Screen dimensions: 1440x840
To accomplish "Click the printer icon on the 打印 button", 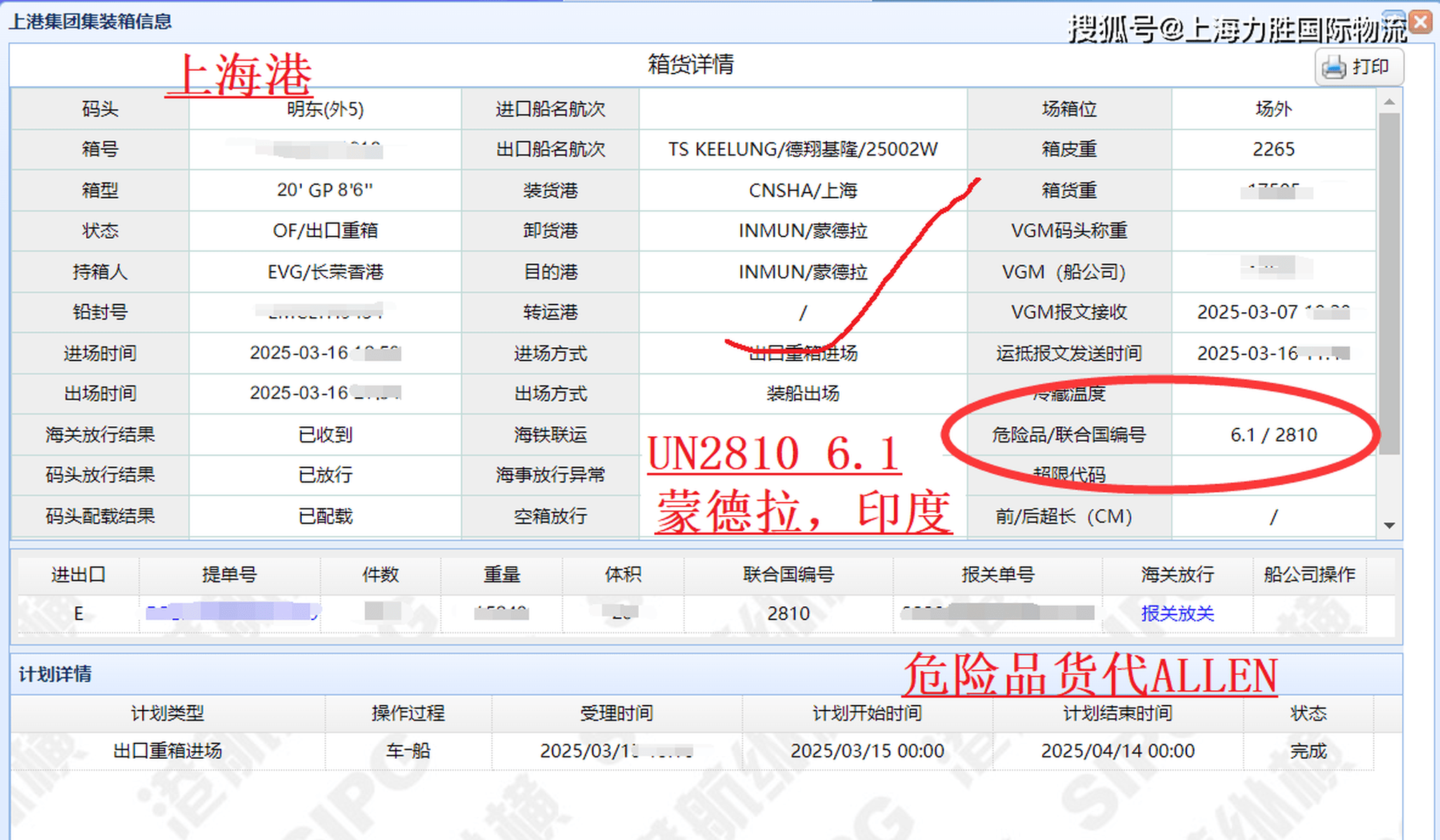I will point(1334,66).
